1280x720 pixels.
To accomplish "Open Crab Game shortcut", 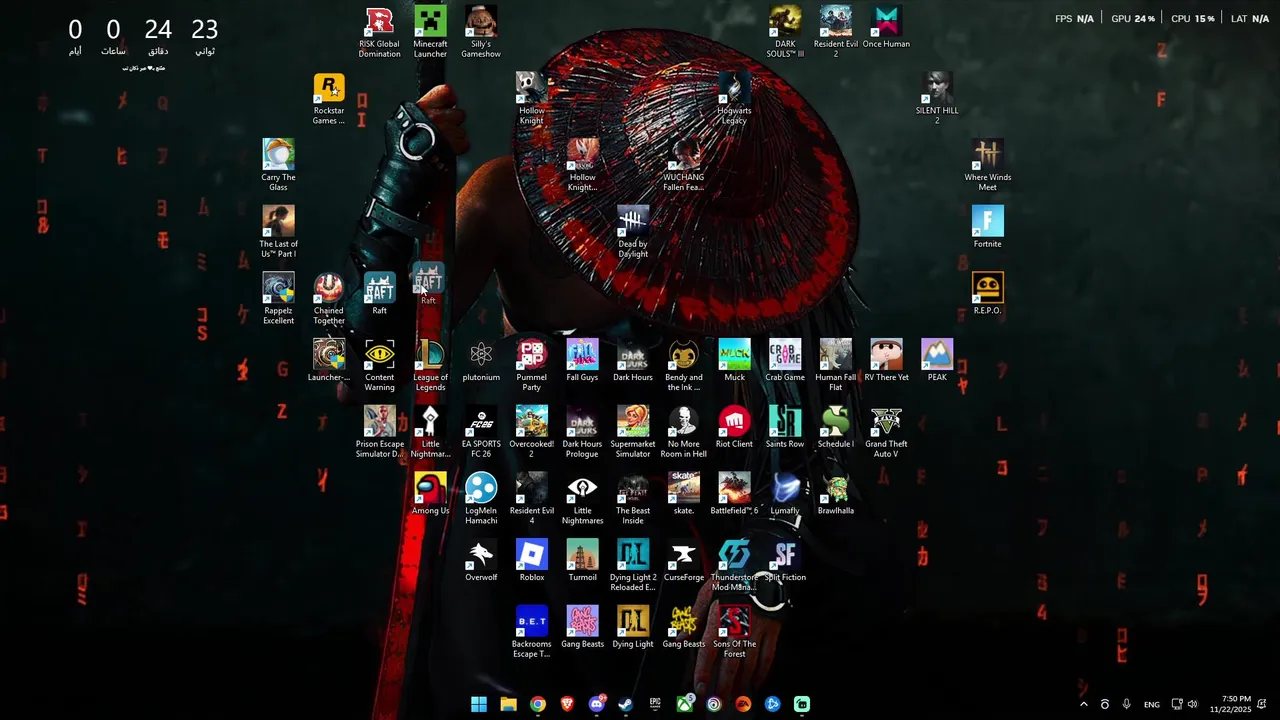I will point(785,361).
